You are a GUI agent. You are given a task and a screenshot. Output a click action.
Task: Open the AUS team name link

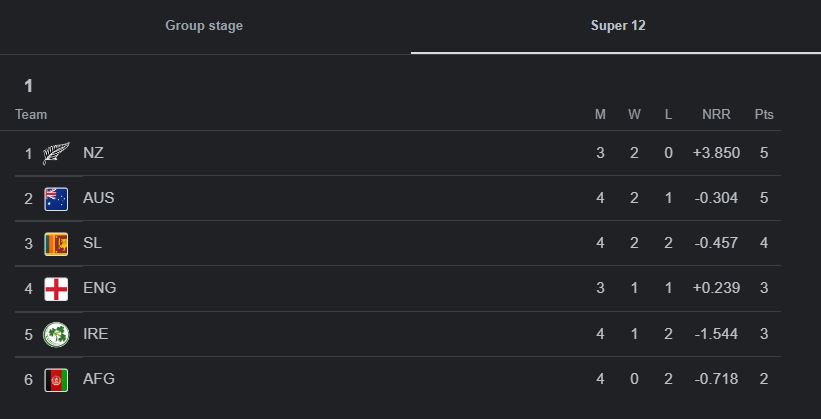[98, 198]
